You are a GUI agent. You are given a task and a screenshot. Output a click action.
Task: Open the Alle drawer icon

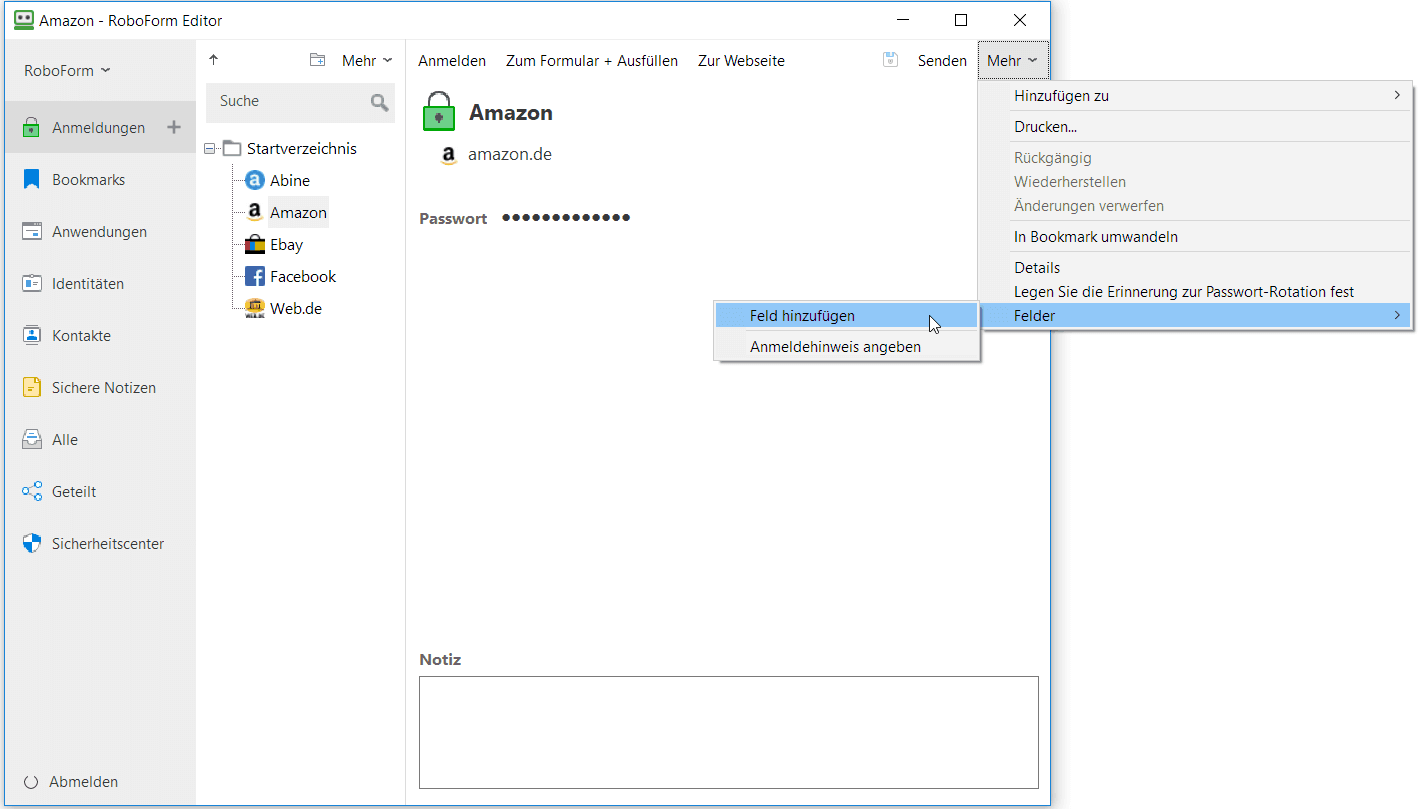click(31, 440)
